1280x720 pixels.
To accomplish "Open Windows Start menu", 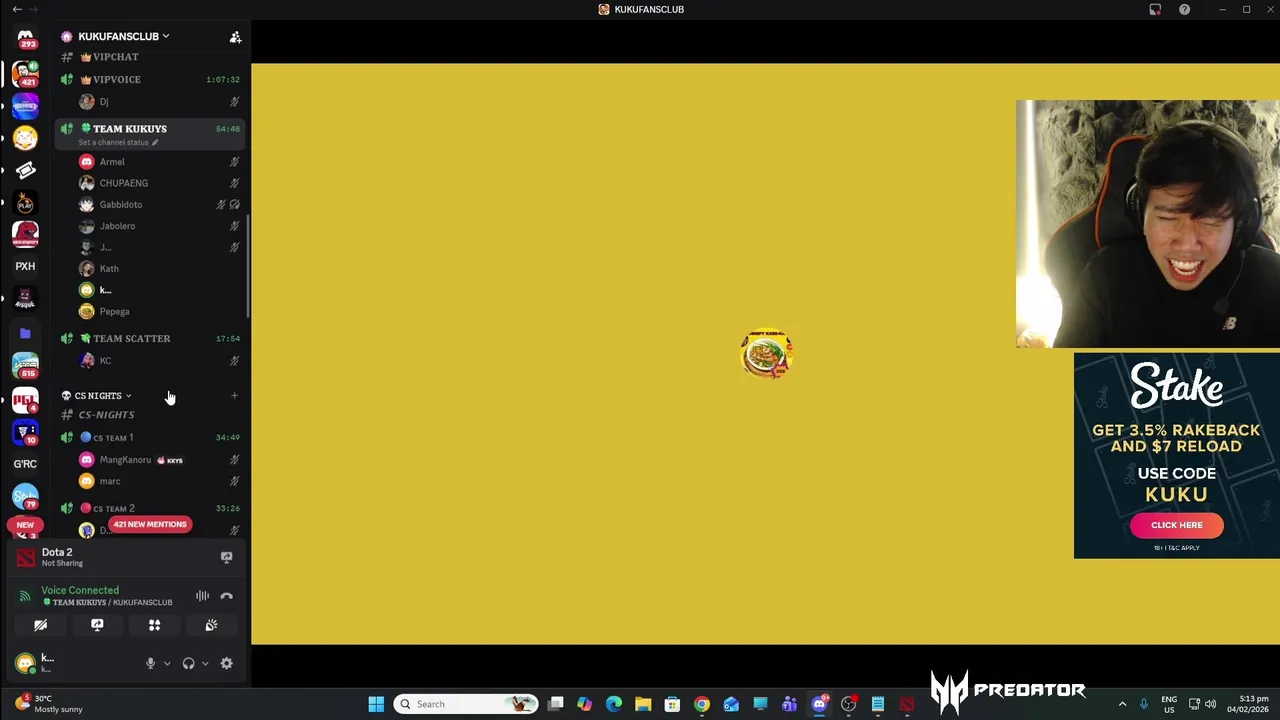I will [x=376, y=704].
